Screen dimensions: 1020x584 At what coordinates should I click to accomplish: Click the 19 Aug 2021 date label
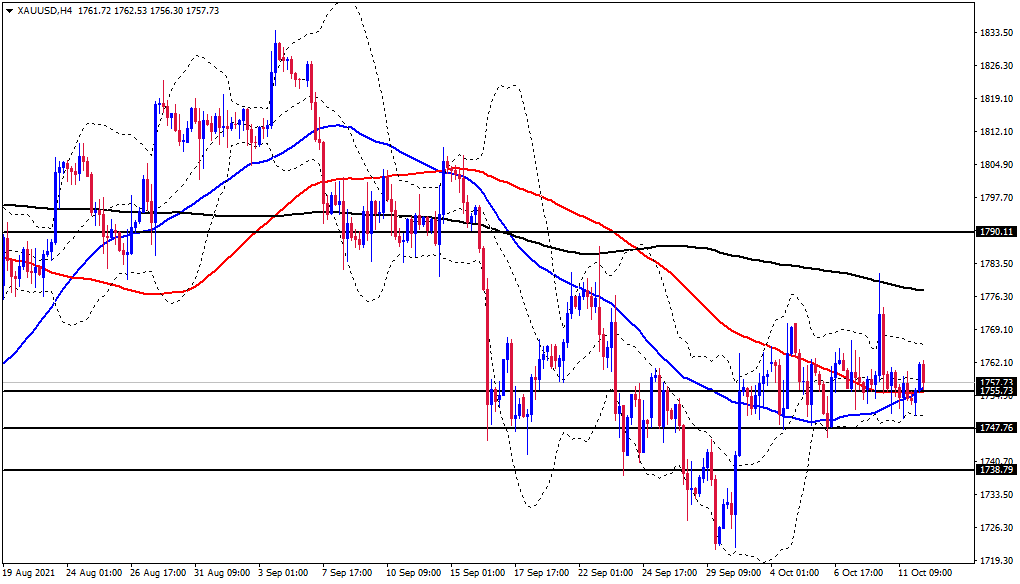pyautogui.click(x=30, y=573)
